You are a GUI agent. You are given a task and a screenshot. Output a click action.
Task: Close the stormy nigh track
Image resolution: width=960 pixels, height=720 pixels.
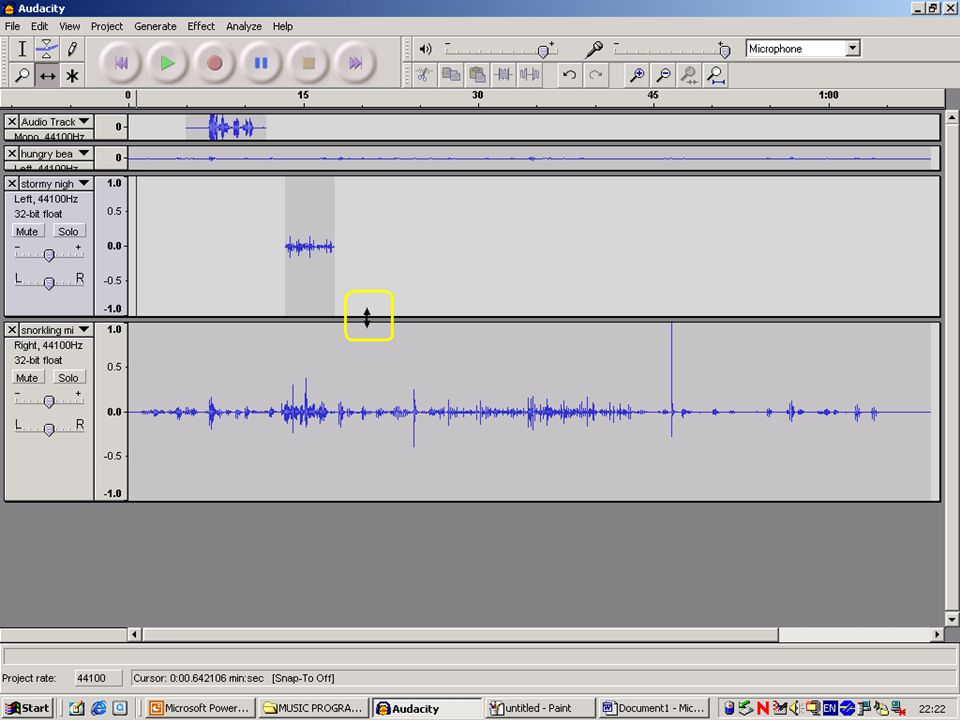(x=12, y=184)
